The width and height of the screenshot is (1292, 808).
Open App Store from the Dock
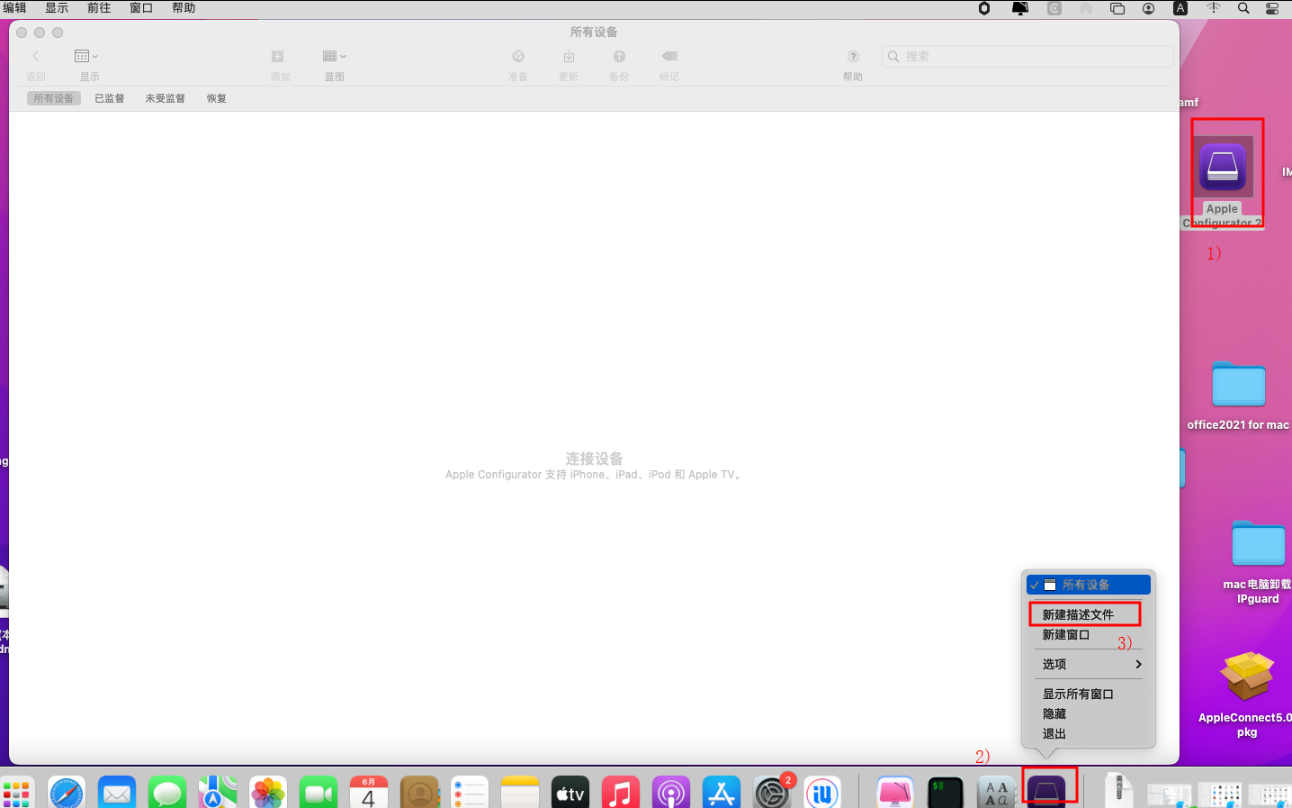[x=721, y=794]
